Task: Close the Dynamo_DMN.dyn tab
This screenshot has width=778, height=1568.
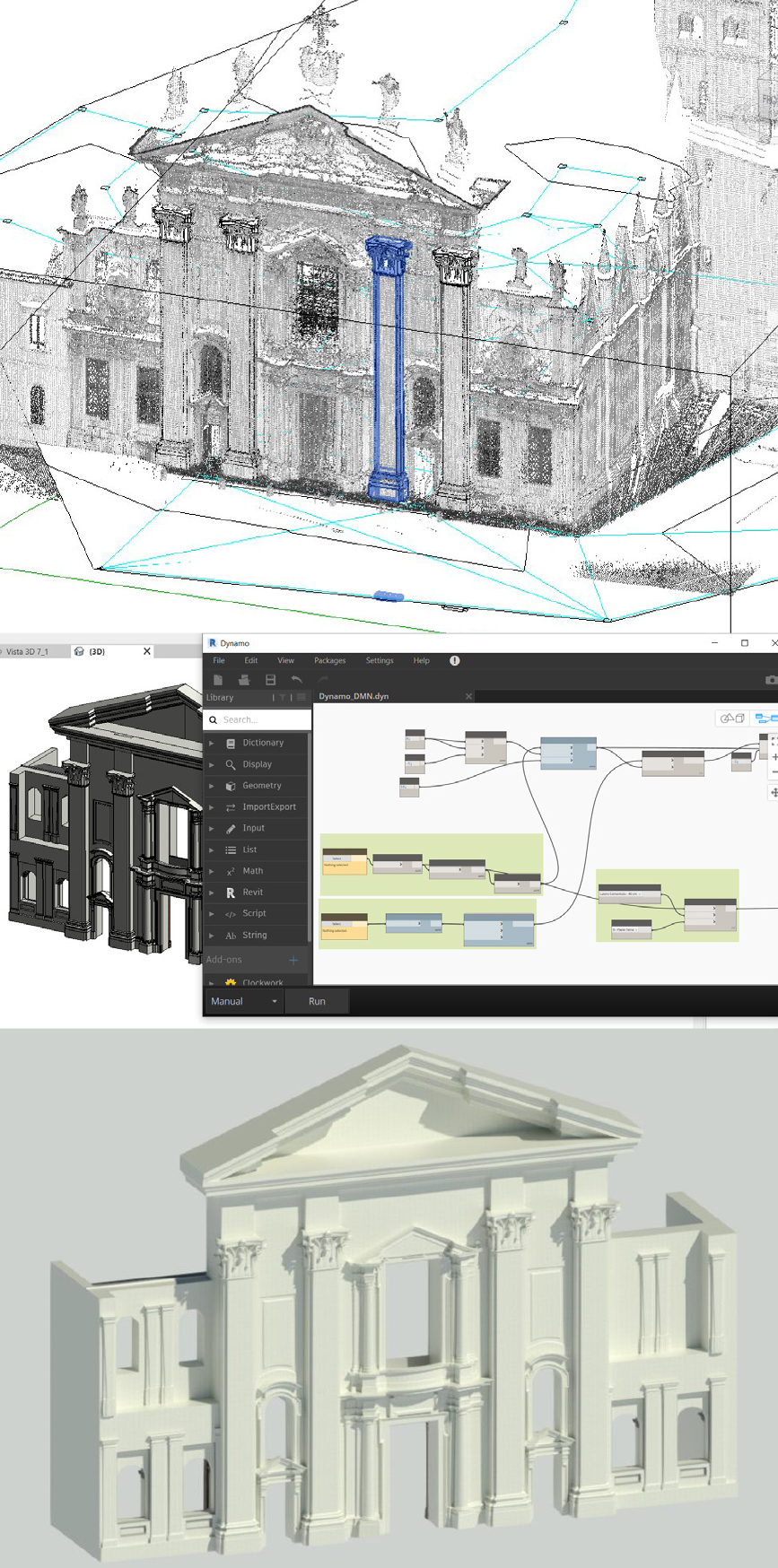Action: tap(468, 696)
